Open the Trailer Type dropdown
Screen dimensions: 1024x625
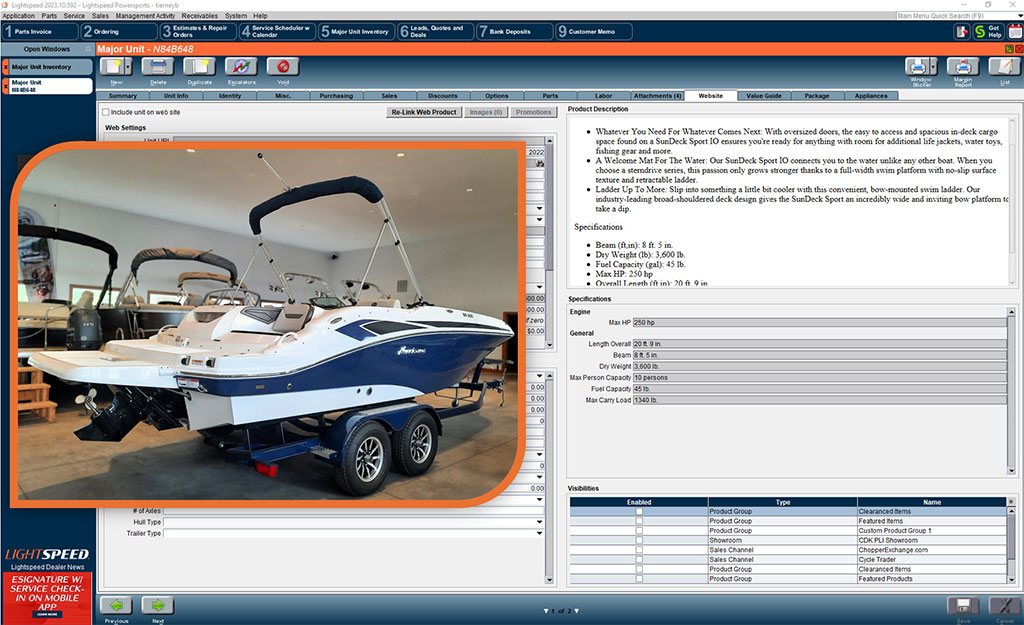[539, 533]
